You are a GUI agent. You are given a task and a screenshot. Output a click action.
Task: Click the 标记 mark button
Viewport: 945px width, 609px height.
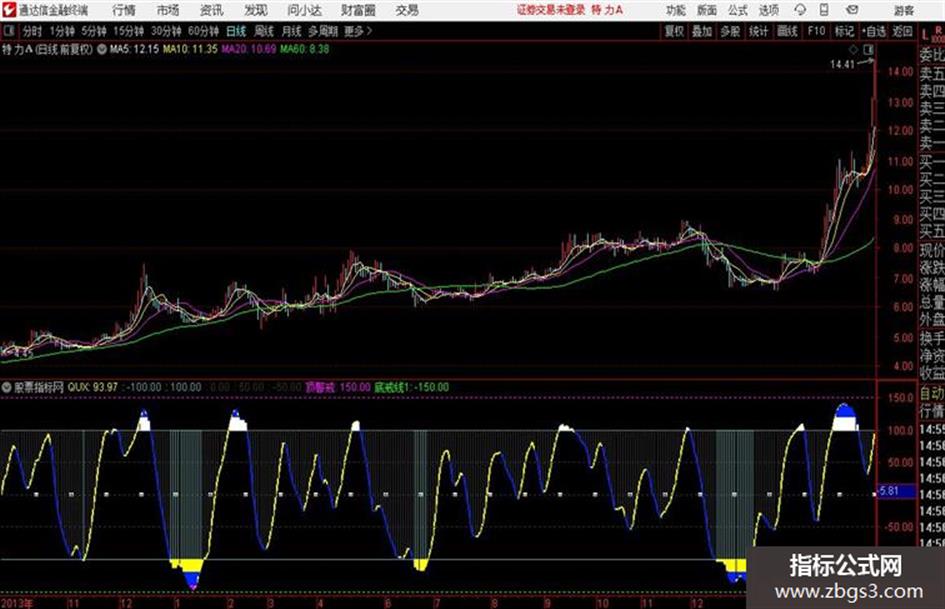tap(844, 31)
